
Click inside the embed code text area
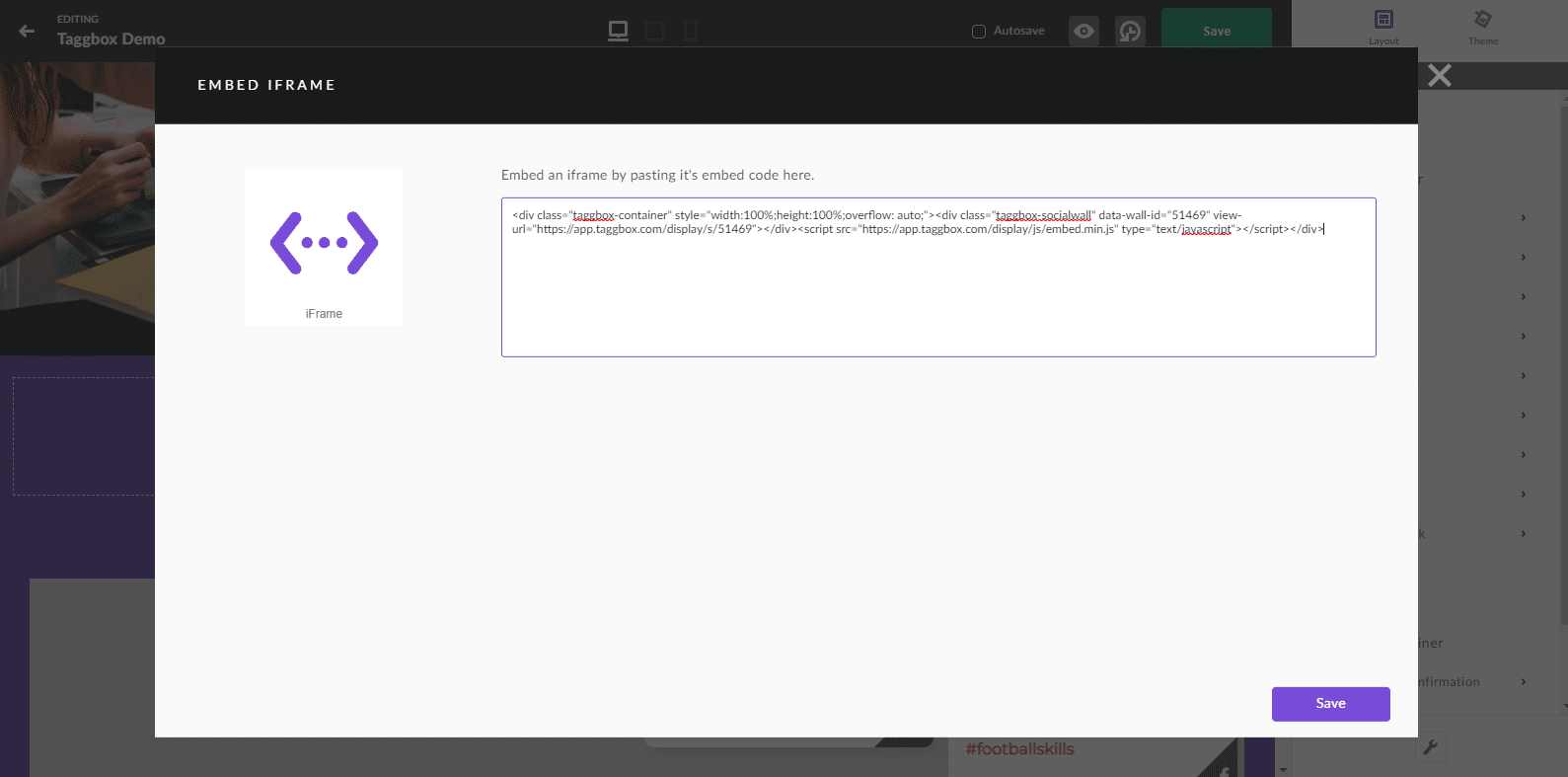point(937,296)
